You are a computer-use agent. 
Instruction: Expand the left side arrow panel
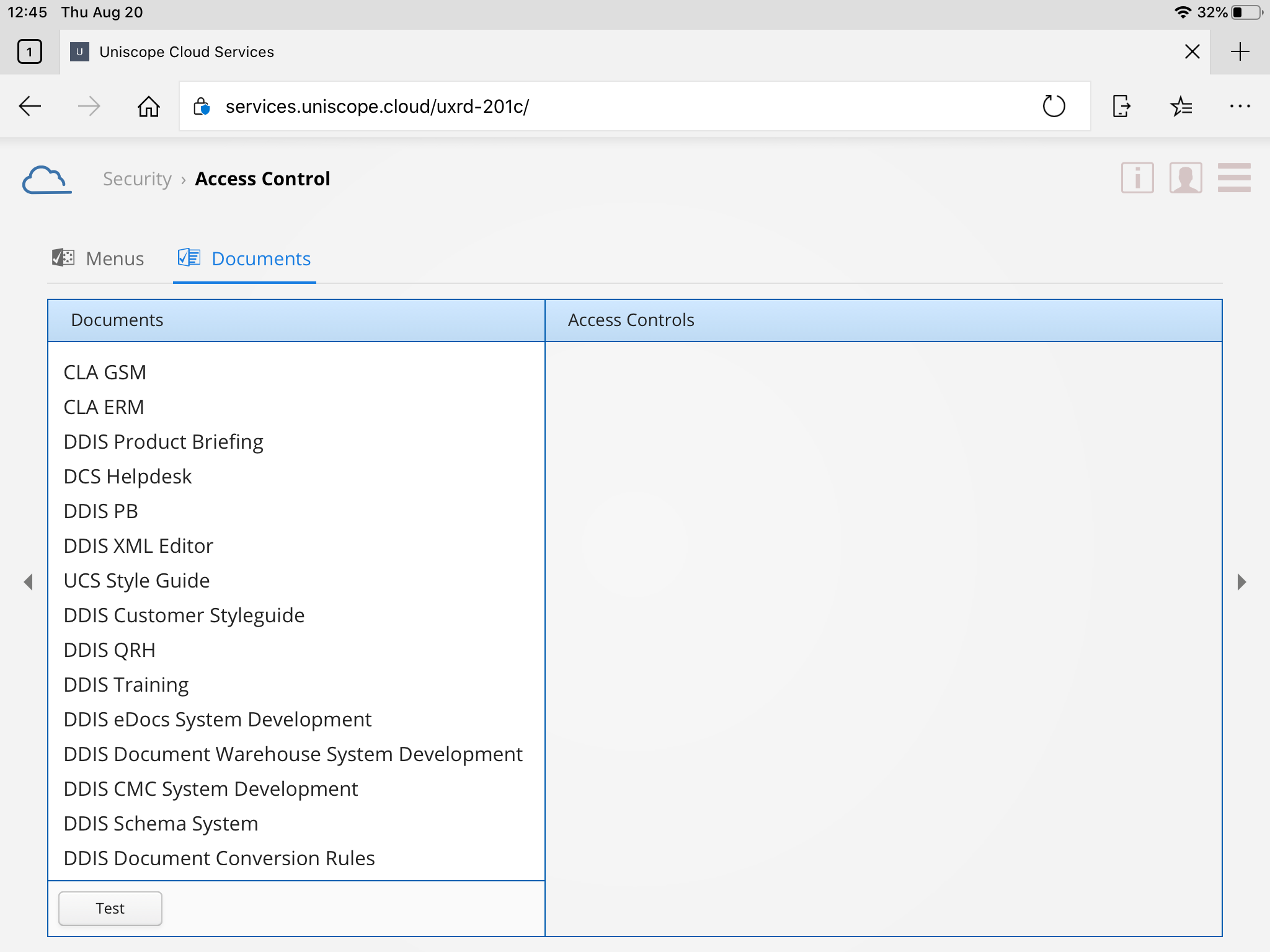(x=28, y=582)
